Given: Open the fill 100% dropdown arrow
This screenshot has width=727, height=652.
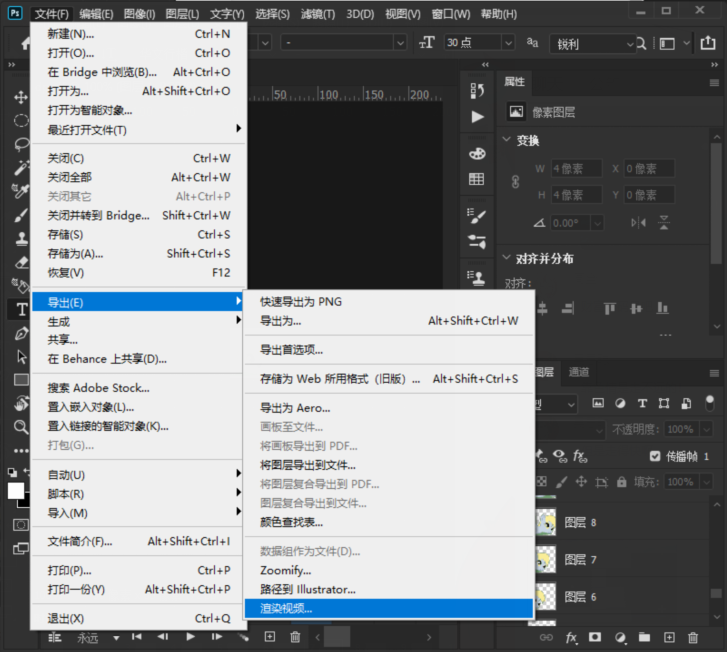Looking at the screenshot, I should [x=707, y=482].
